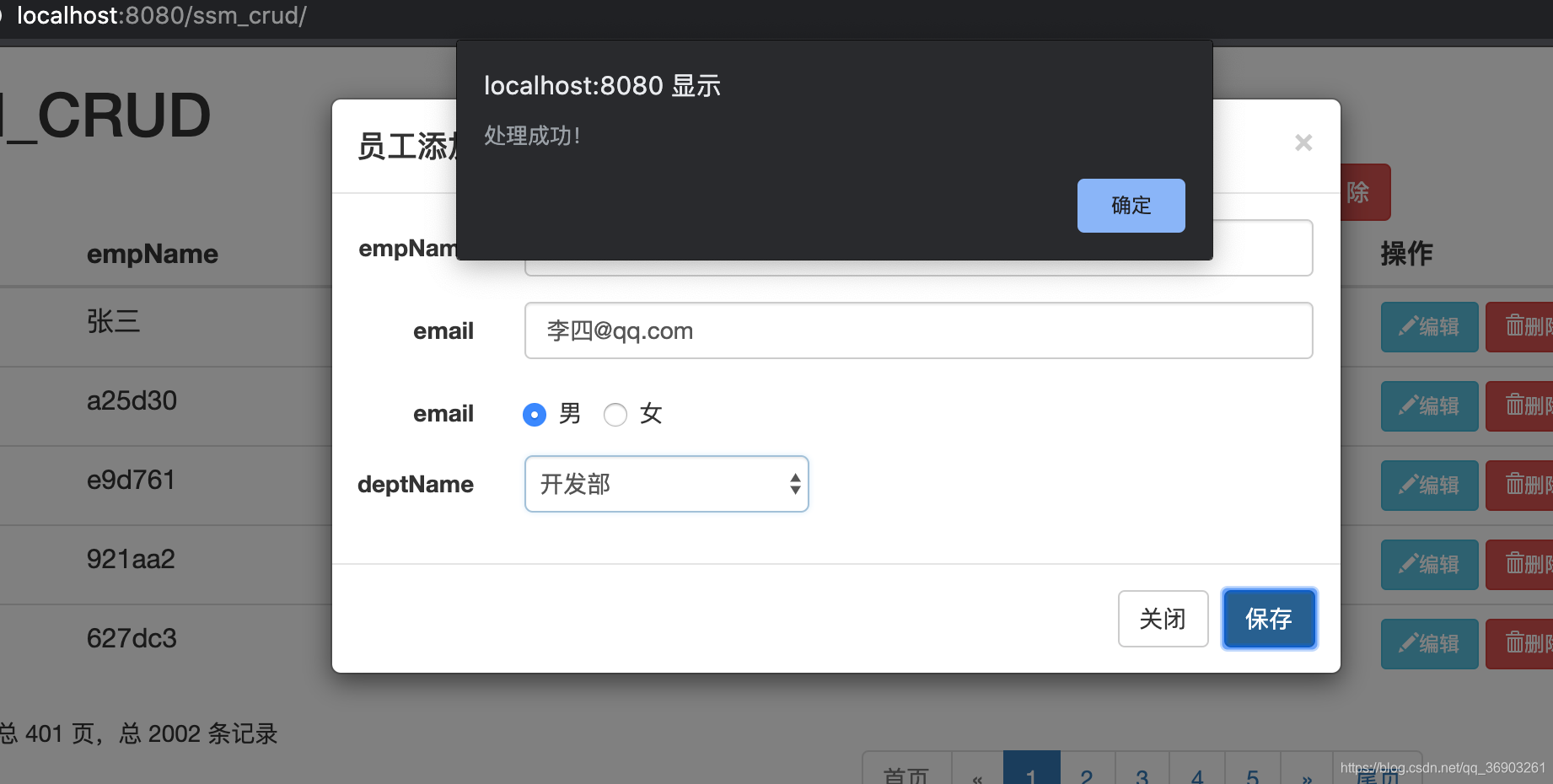Viewport: 1553px width, 784px height.
Task: Click the 处理成功! alert message
Action: 532,136
